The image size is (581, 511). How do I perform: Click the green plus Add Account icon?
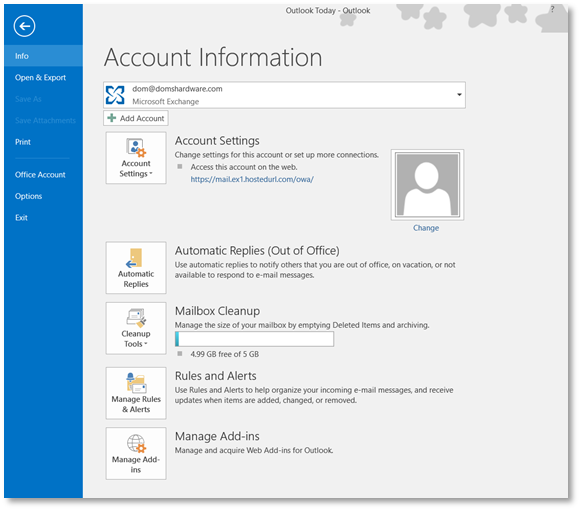(x=112, y=118)
